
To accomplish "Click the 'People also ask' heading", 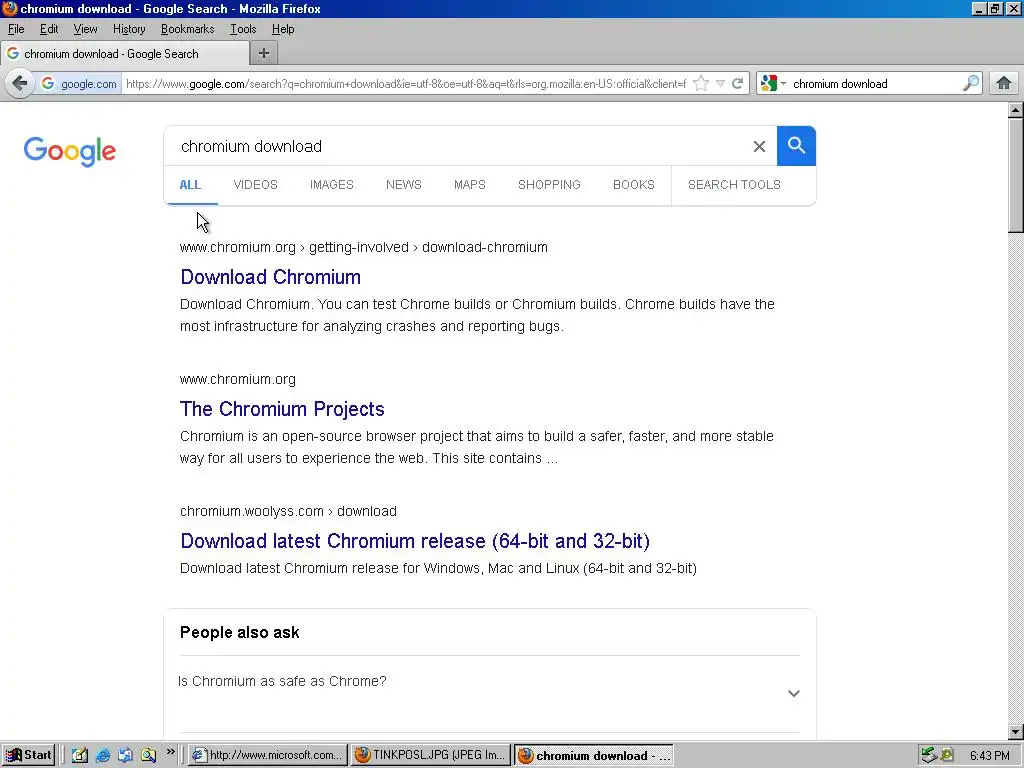I will click(240, 632).
